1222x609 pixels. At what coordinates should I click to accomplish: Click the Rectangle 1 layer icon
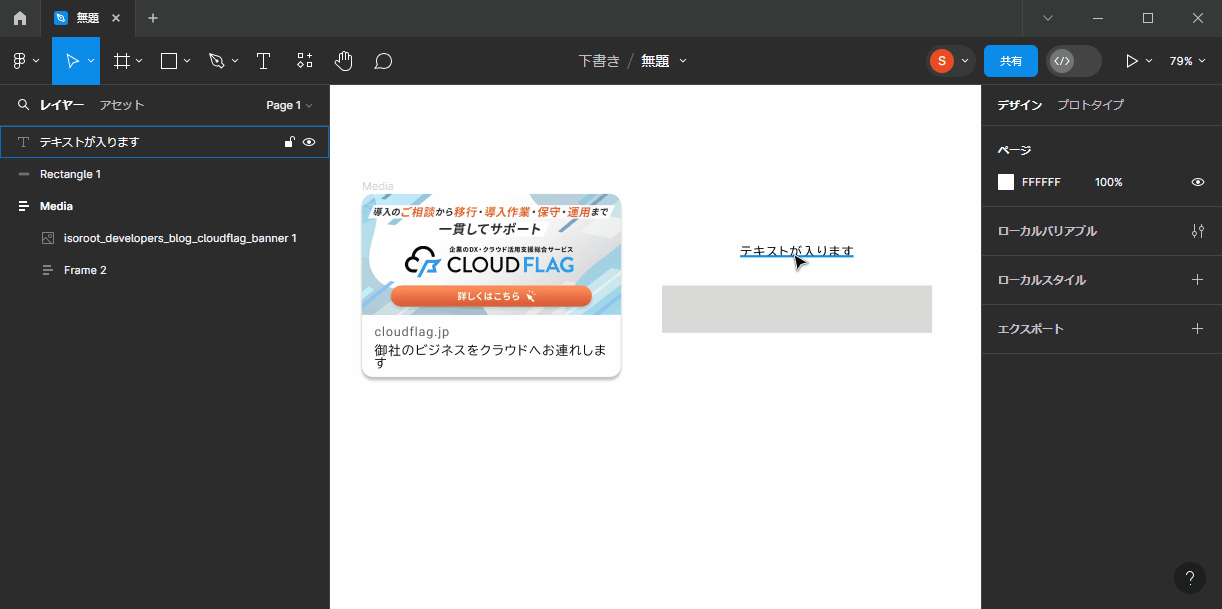click(24, 174)
